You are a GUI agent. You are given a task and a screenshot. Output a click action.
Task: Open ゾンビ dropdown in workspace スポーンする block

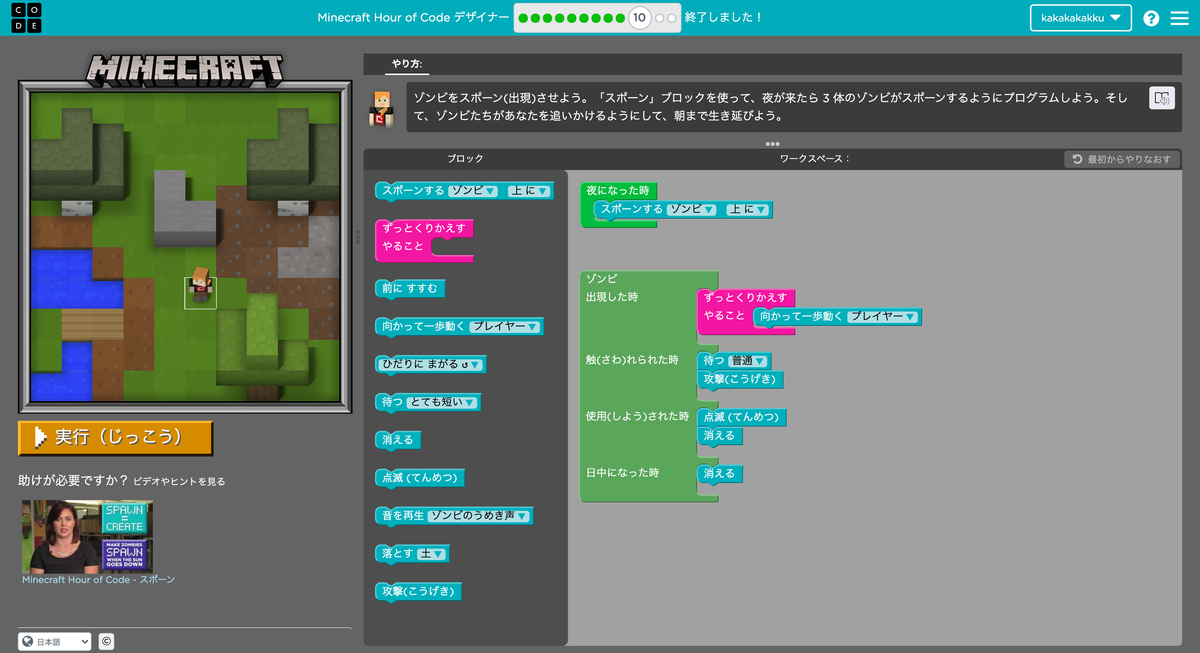pos(692,209)
